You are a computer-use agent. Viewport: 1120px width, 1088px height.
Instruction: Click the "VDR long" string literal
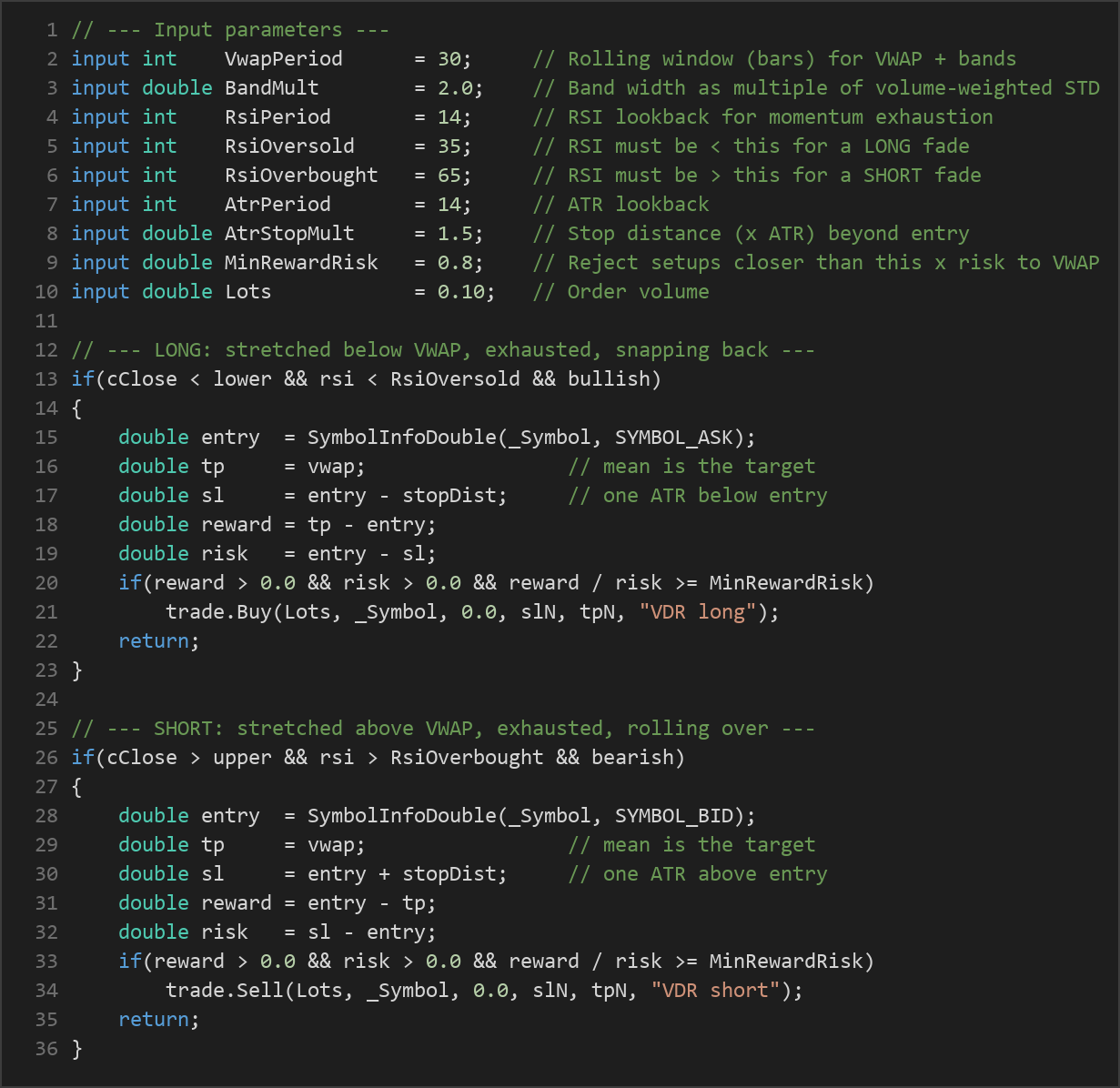point(698,612)
